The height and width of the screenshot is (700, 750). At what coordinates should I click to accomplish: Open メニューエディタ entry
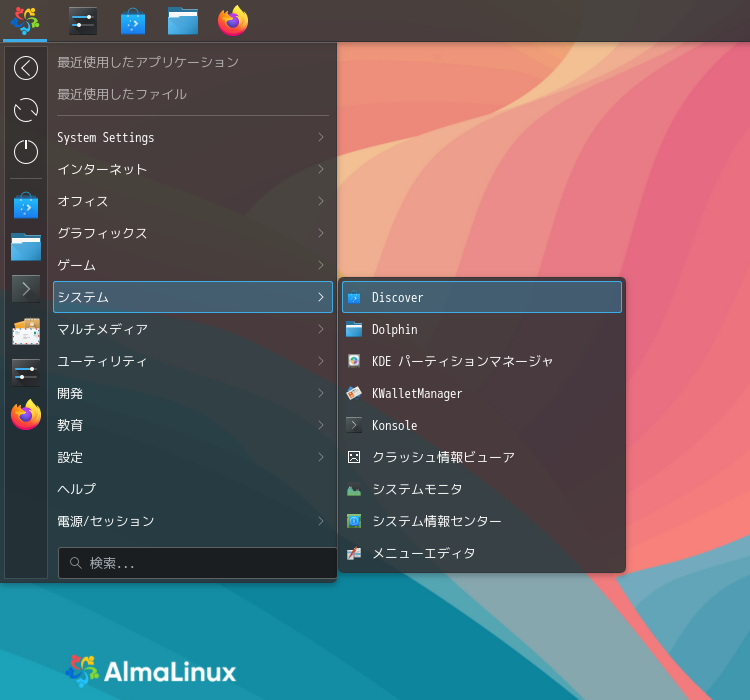pyautogui.click(x=482, y=553)
